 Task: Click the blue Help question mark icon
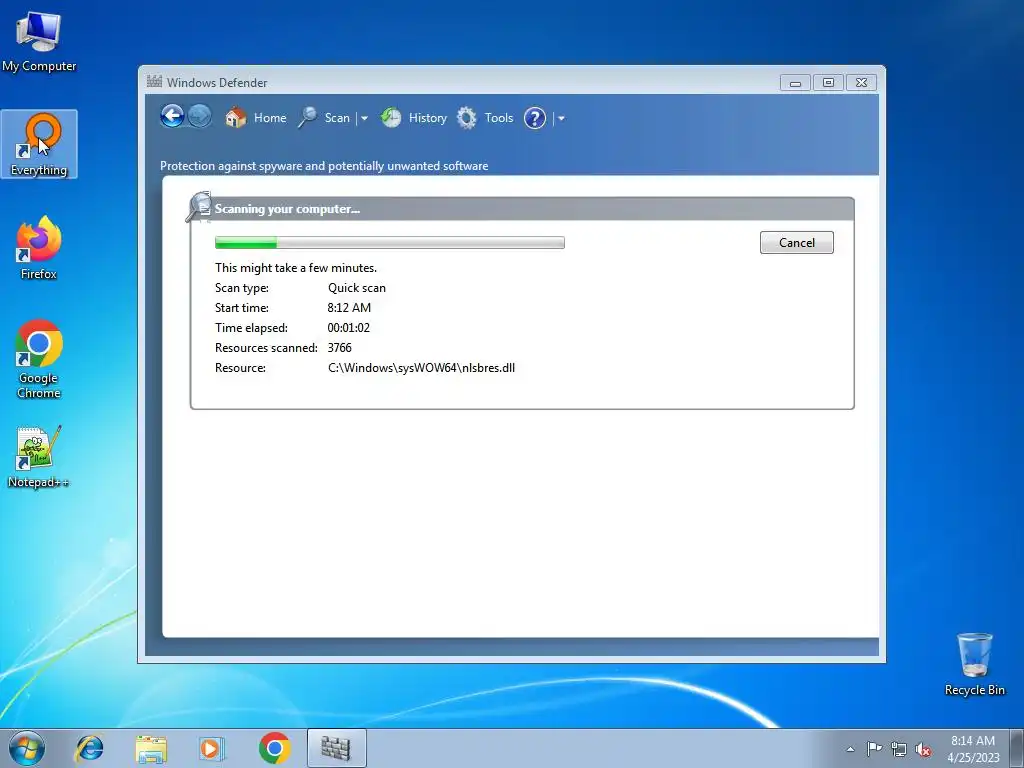pos(535,118)
